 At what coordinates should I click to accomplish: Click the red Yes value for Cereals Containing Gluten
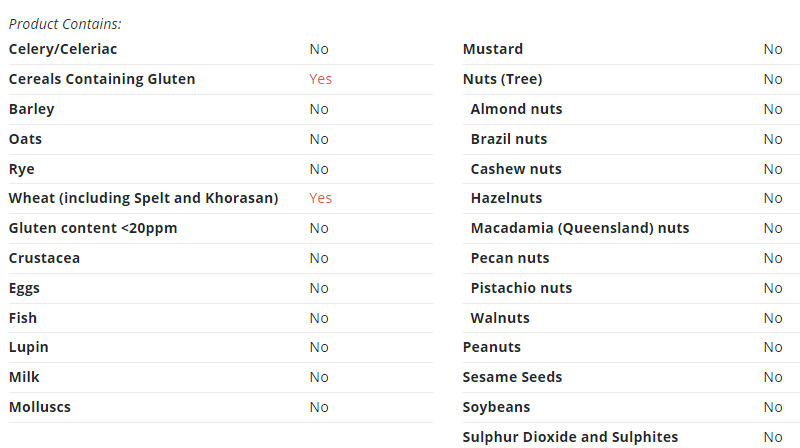[x=320, y=79]
